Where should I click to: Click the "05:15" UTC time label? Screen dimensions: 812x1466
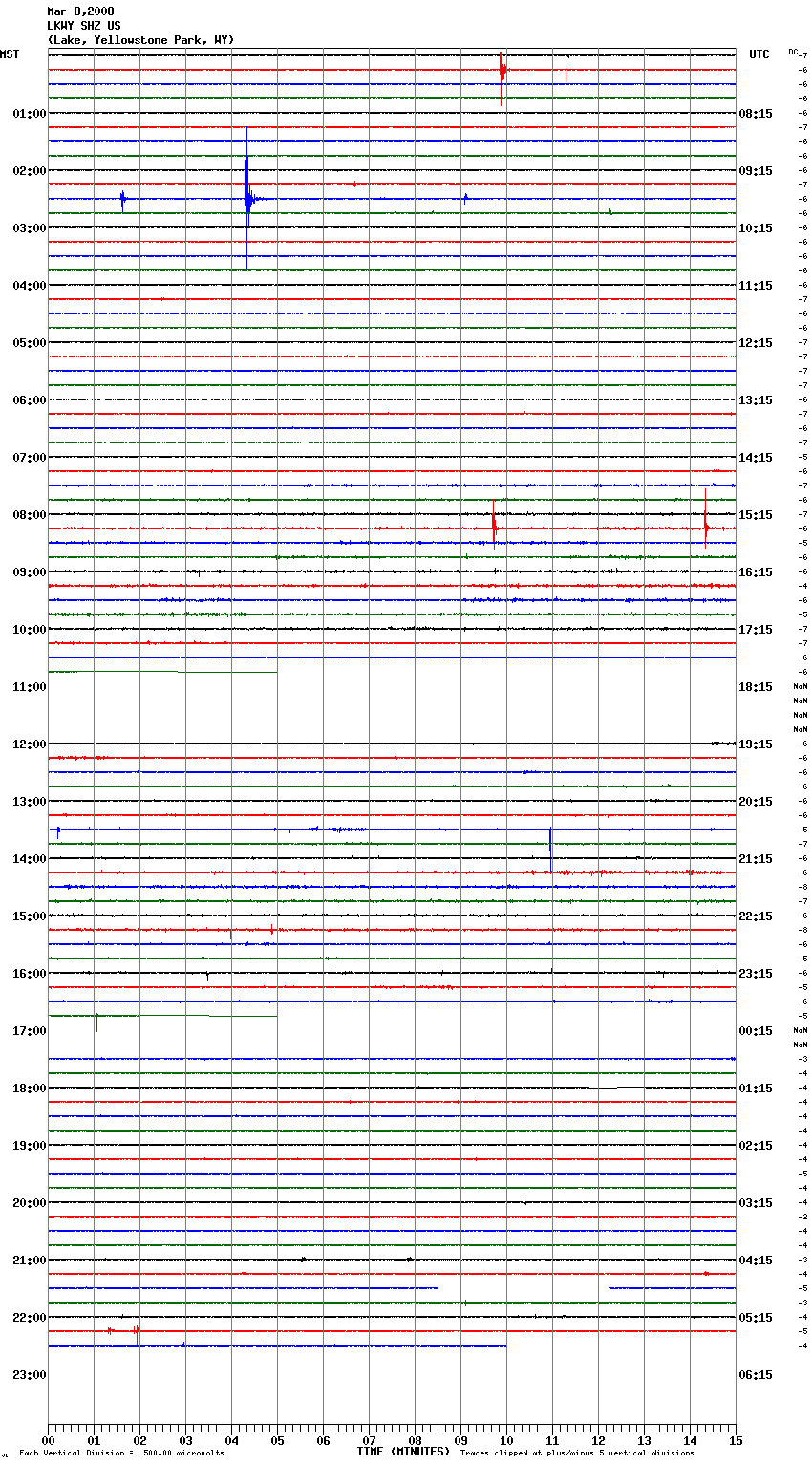[x=756, y=1318]
